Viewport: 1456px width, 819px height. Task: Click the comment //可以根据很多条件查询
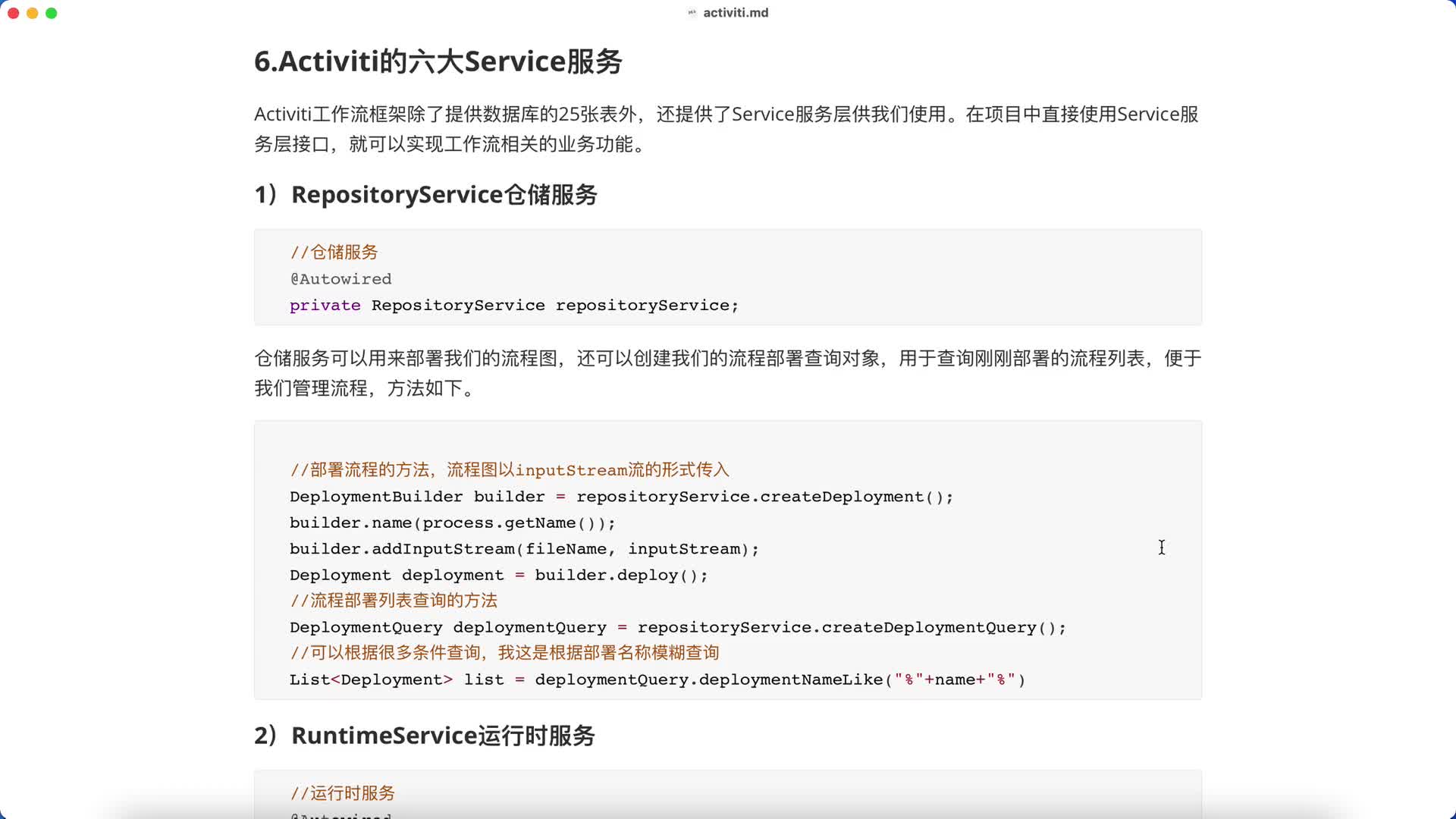click(504, 654)
